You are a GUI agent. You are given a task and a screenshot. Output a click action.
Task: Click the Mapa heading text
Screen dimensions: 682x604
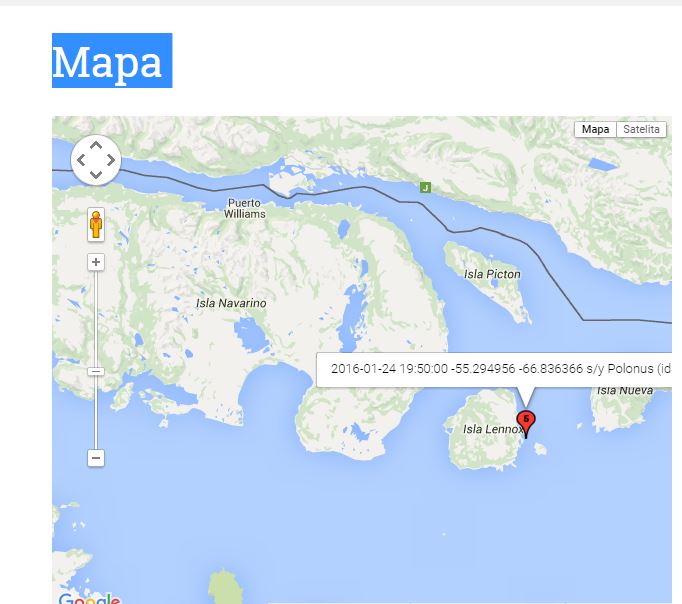coord(107,62)
